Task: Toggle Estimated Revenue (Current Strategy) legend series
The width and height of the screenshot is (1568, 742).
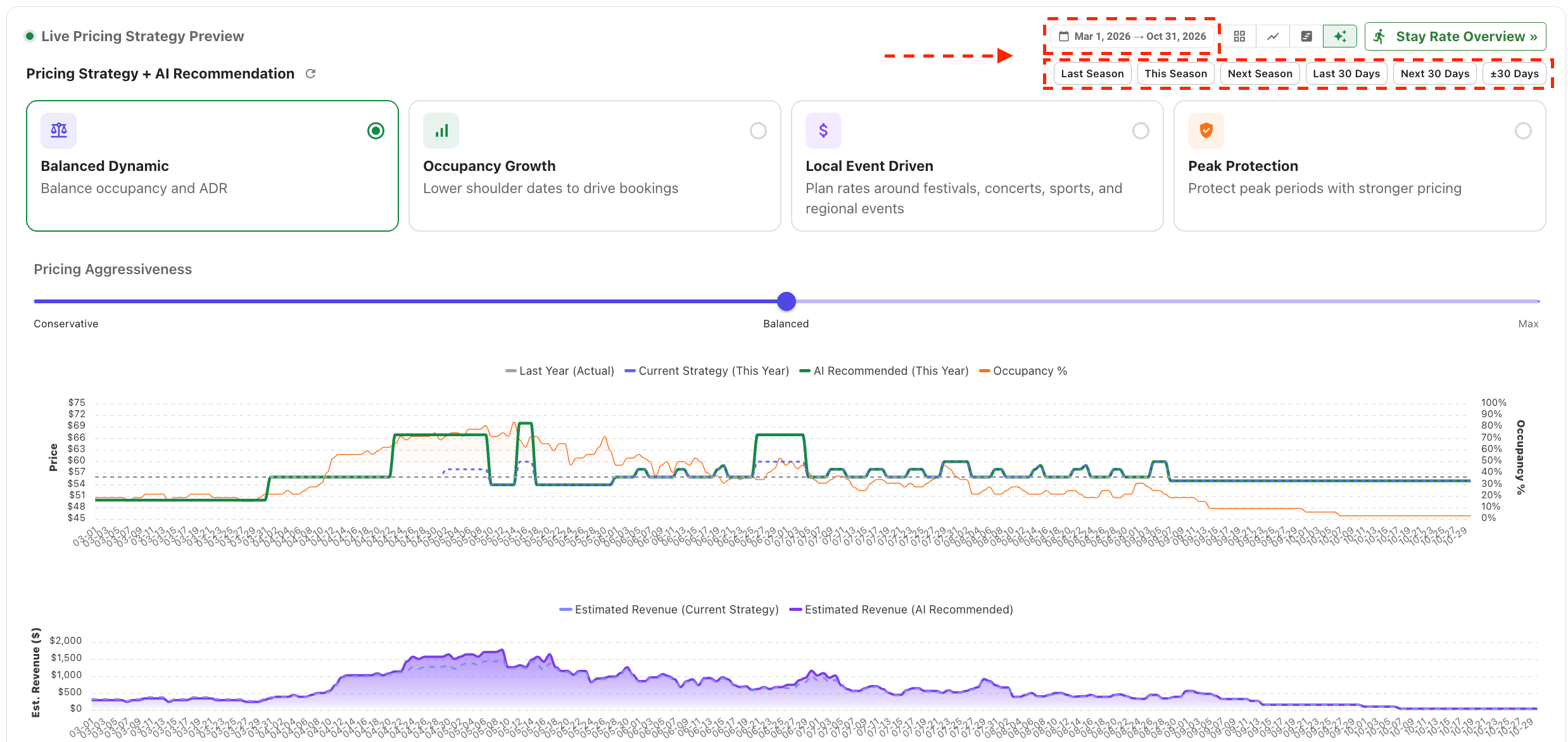Action: 669,610
